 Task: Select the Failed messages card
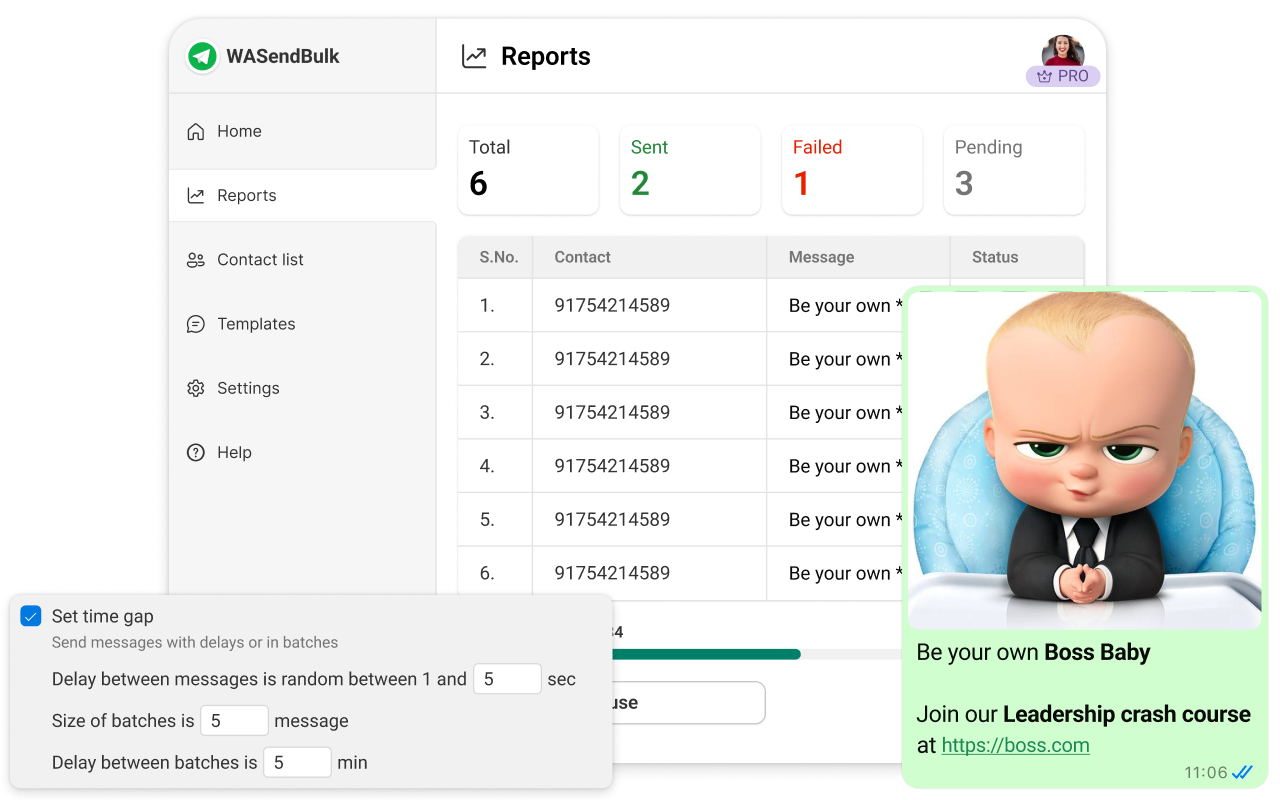tap(852, 170)
